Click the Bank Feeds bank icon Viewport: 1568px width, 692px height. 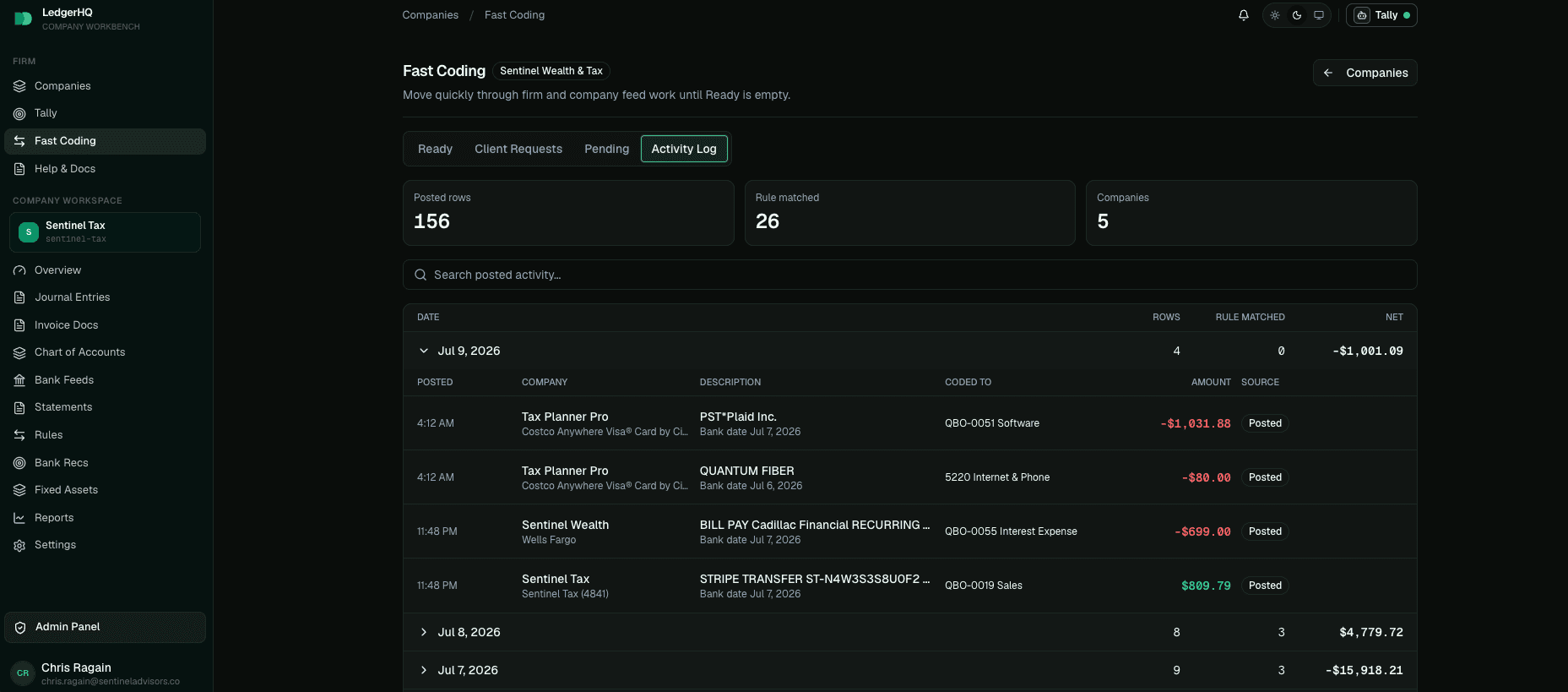[19, 380]
